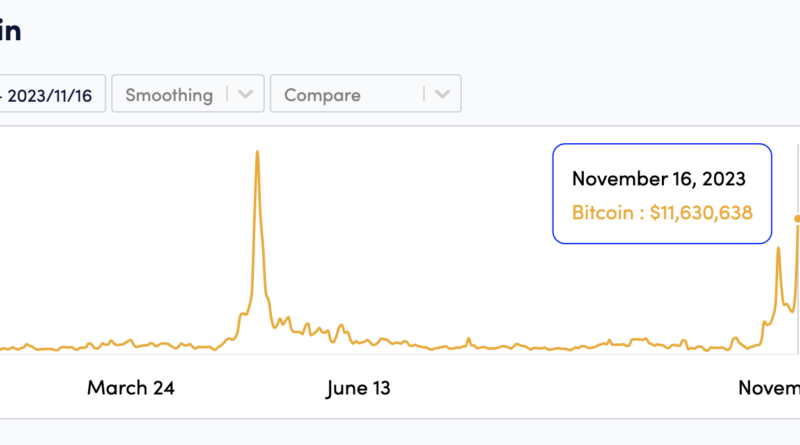Viewport: 800px width, 445px height.
Task: Click the Smoothing label text
Action: [x=169, y=95]
